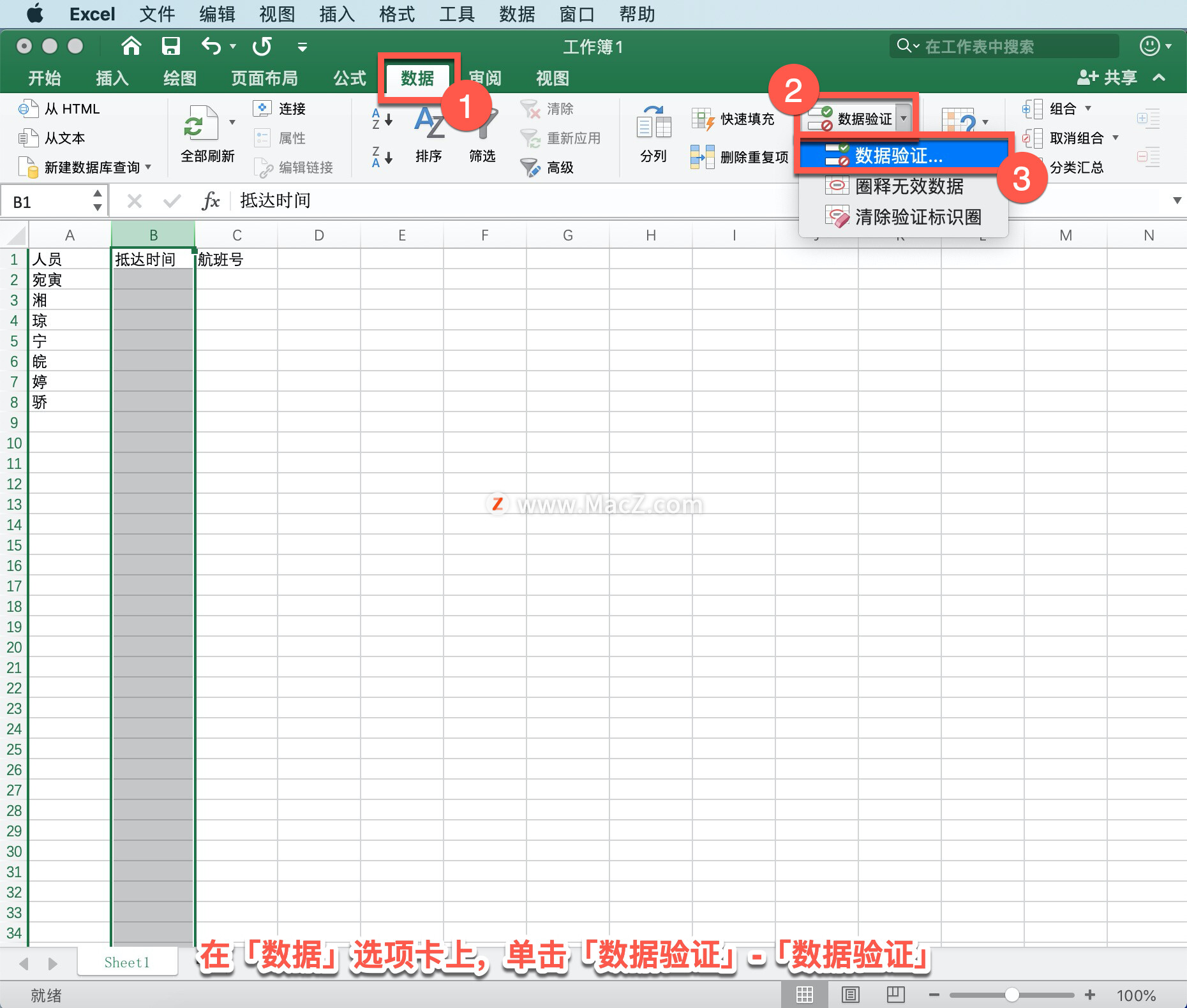Click the Share (共享) button
The width and height of the screenshot is (1187, 1008).
(x=1107, y=78)
